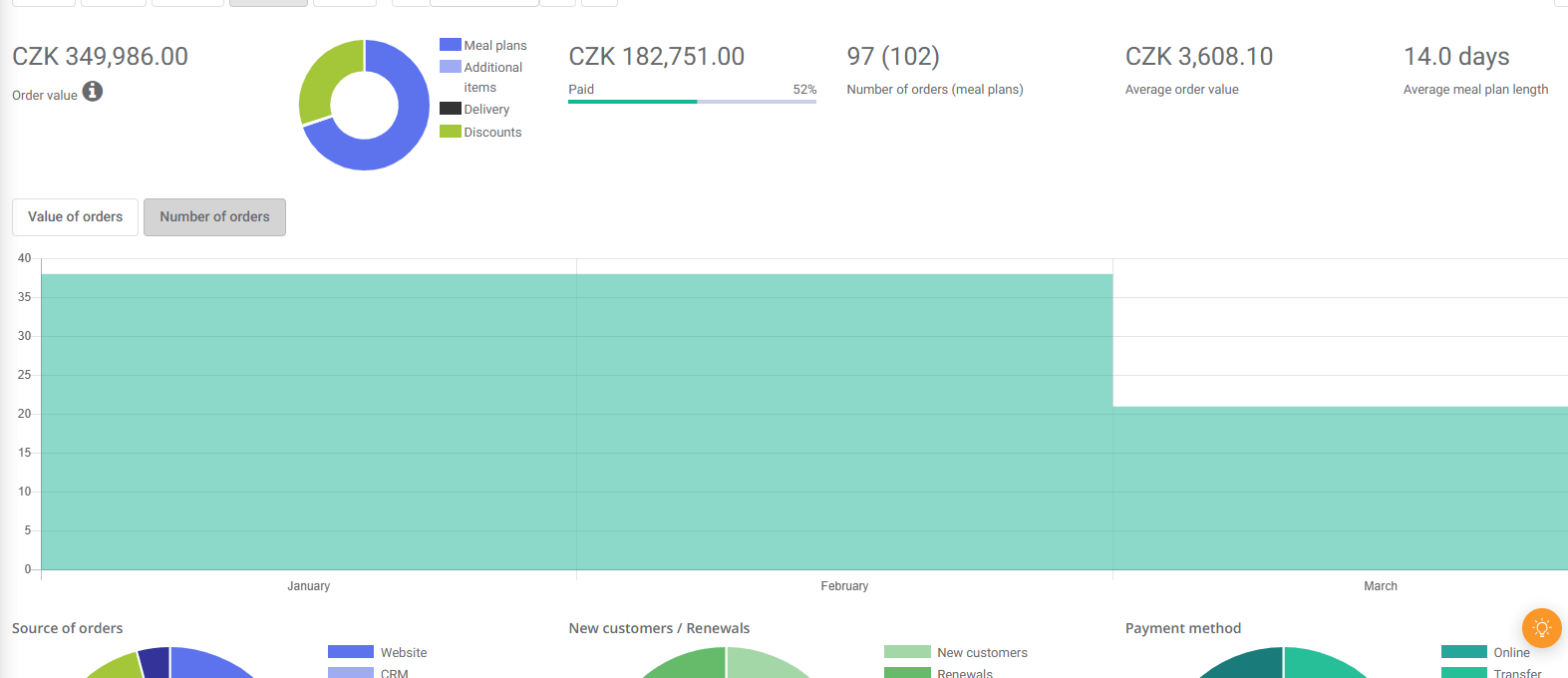
Task: Click the info icon beside Order value
Action: point(93,92)
